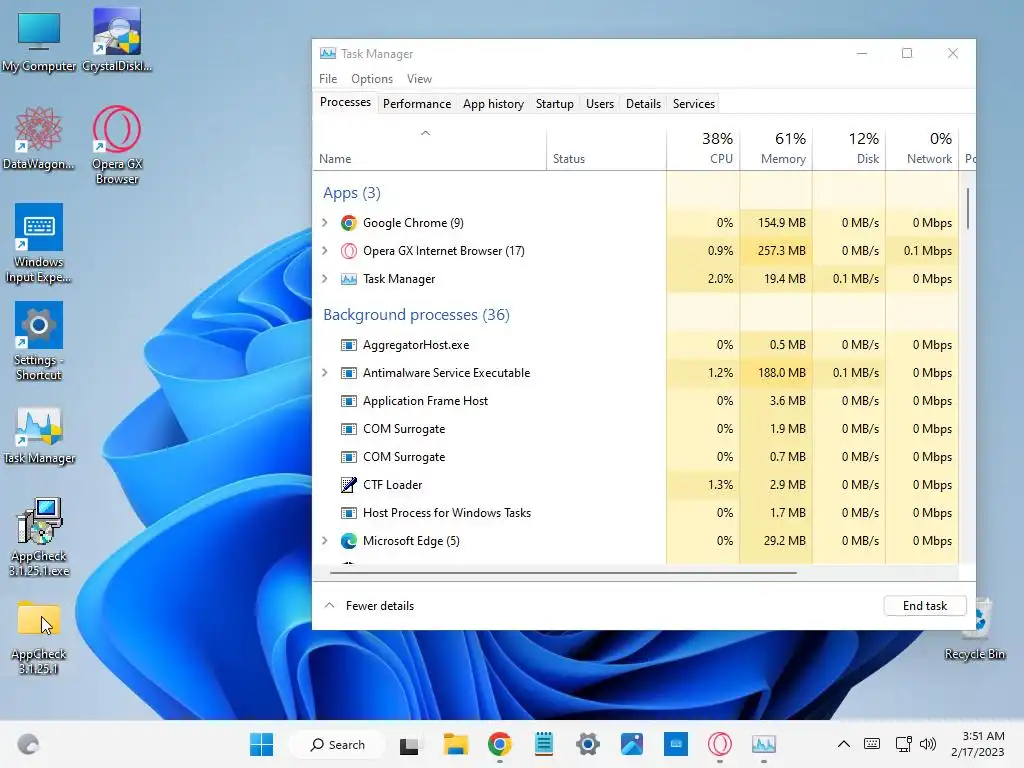1024x768 pixels.
Task: Click the horizontal scrollbar under process list
Action: click(x=563, y=573)
